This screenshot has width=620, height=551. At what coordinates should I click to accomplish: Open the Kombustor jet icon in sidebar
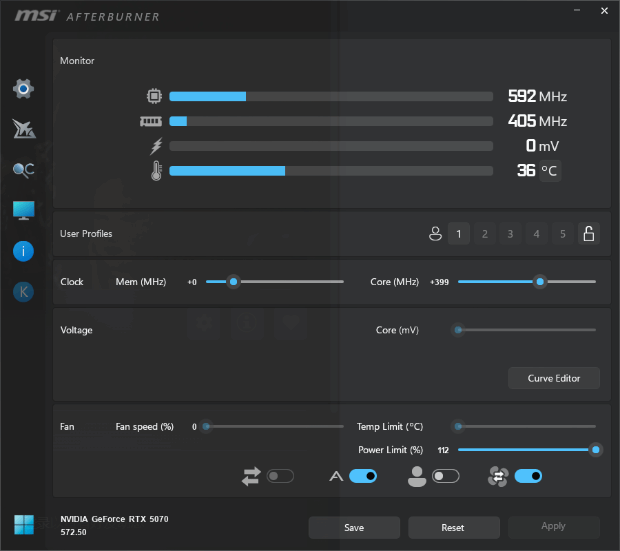[24, 129]
